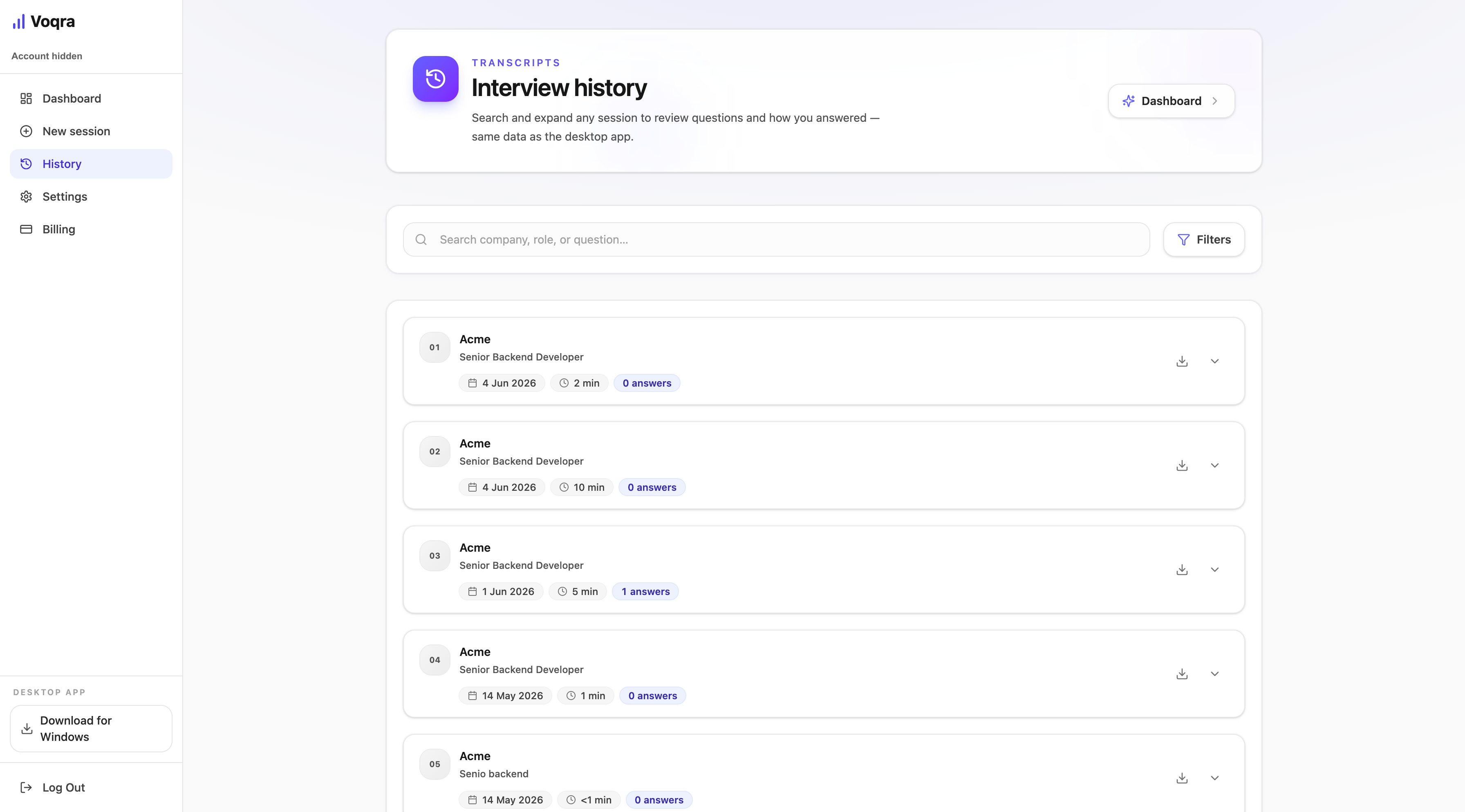
Task: Click 0 answers badge in session 01
Action: pyautogui.click(x=647, y=383)
